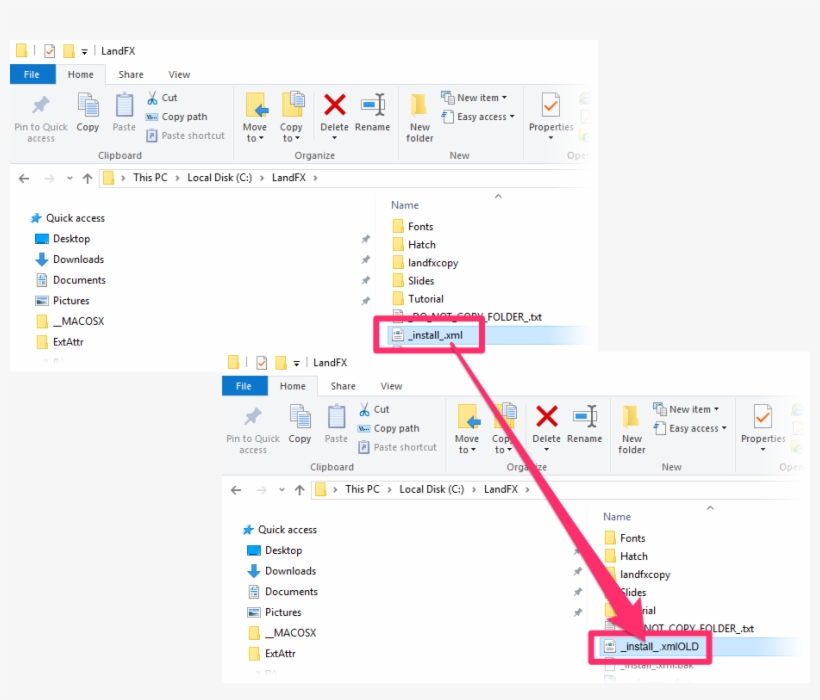
Task: Click Local Disk (C:) breadcrumb in upper window
Action: pos(220,178)
